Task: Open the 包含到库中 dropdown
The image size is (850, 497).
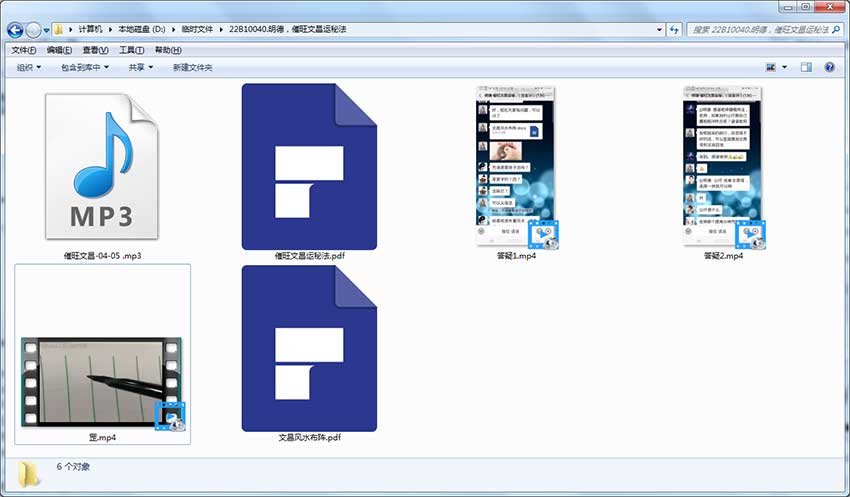Action: pyautogui.click(x=85, y=67)
